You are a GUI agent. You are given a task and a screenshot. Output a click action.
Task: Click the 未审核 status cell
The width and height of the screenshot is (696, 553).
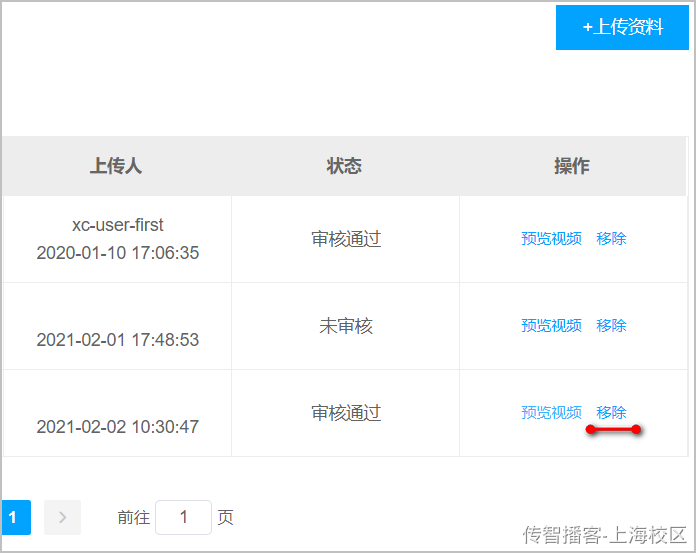pyautogui.click(x=346, y=326)
